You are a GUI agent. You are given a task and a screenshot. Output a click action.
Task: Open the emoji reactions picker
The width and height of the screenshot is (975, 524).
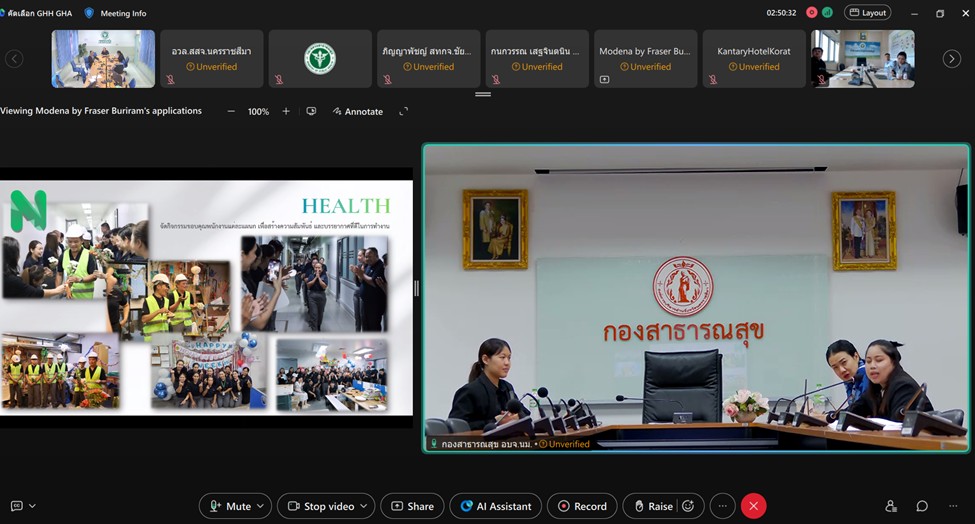tap(688, 506)
